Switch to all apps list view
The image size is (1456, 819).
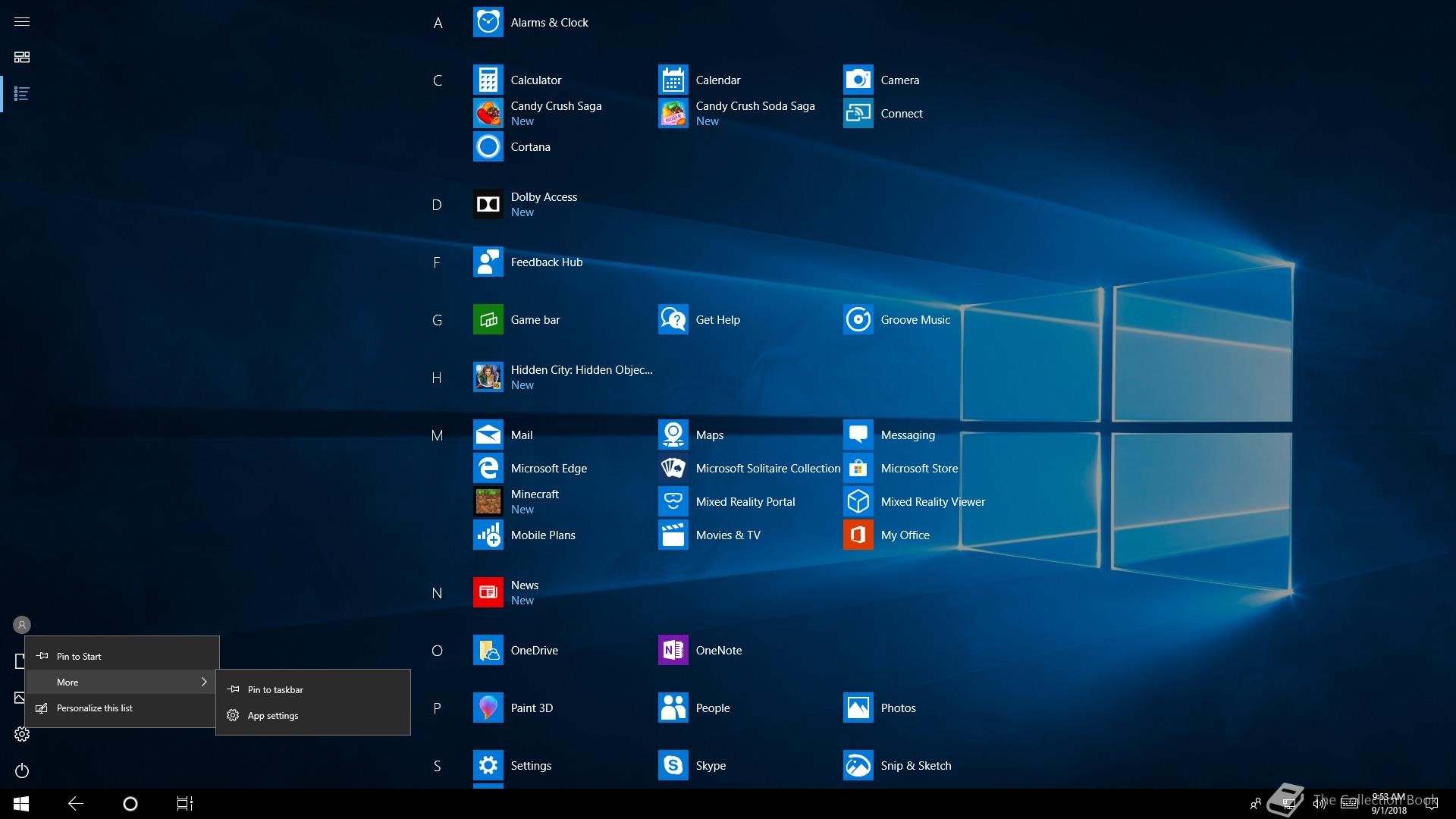pos(22,94)
